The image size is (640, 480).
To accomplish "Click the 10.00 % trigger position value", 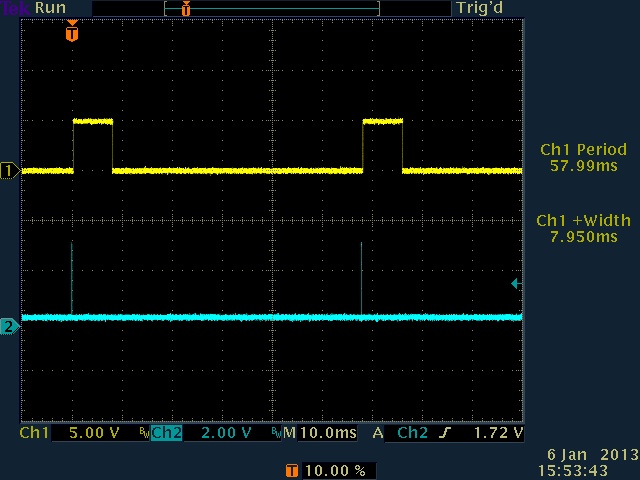I will click(x=335, y=471).
